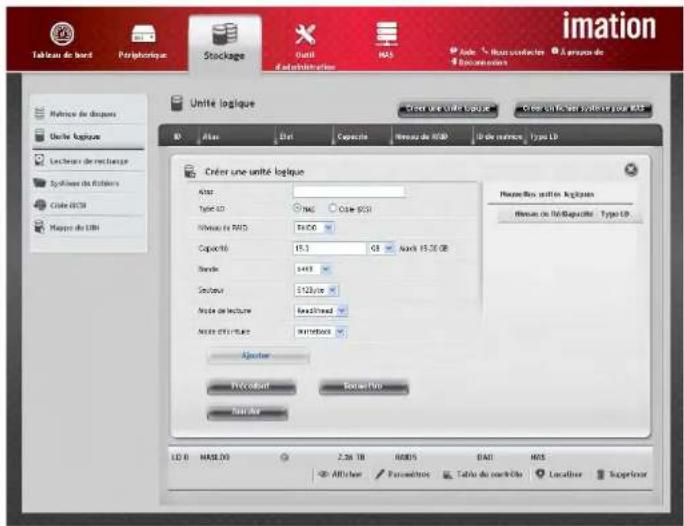Sort by the Alias column header
Screen dimensions: 684x526
pos(211,137)
